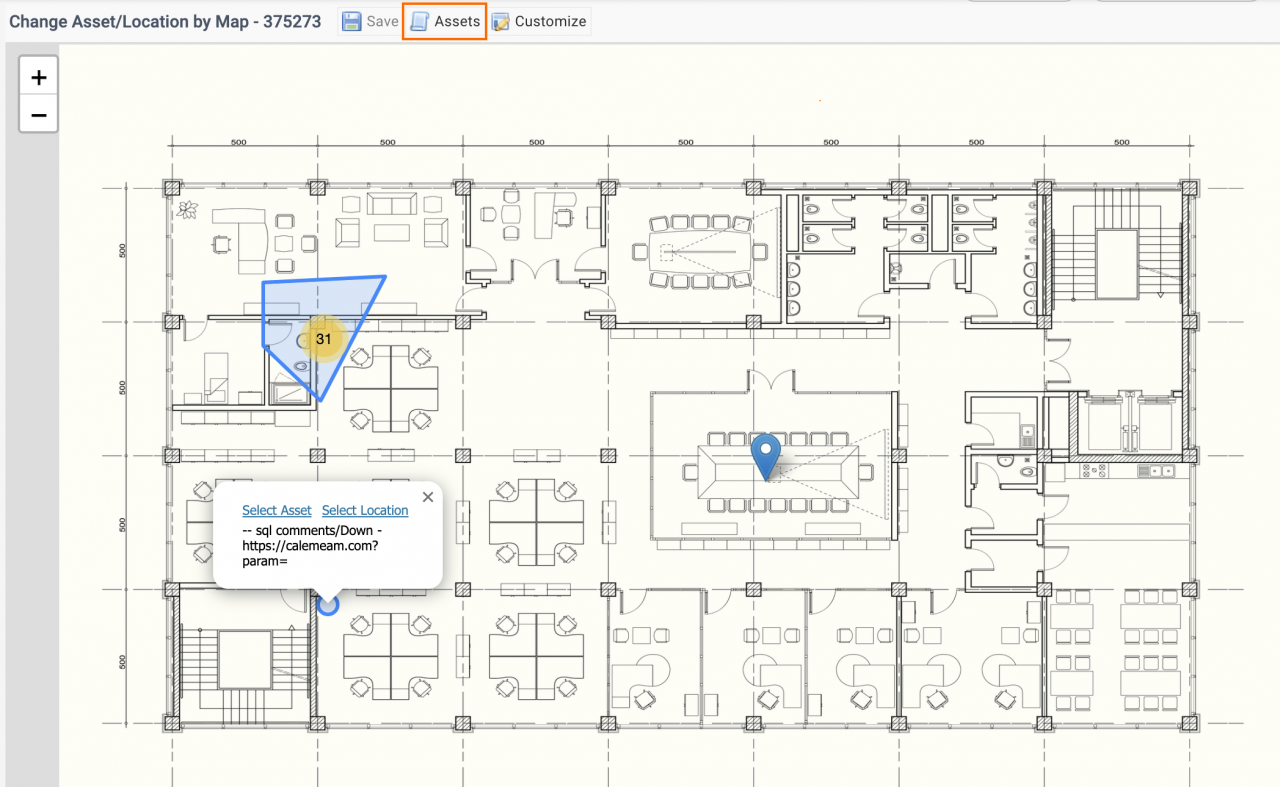Select the blue shaded polygon area
The image size is (1280, 787).
coord(345,300)
